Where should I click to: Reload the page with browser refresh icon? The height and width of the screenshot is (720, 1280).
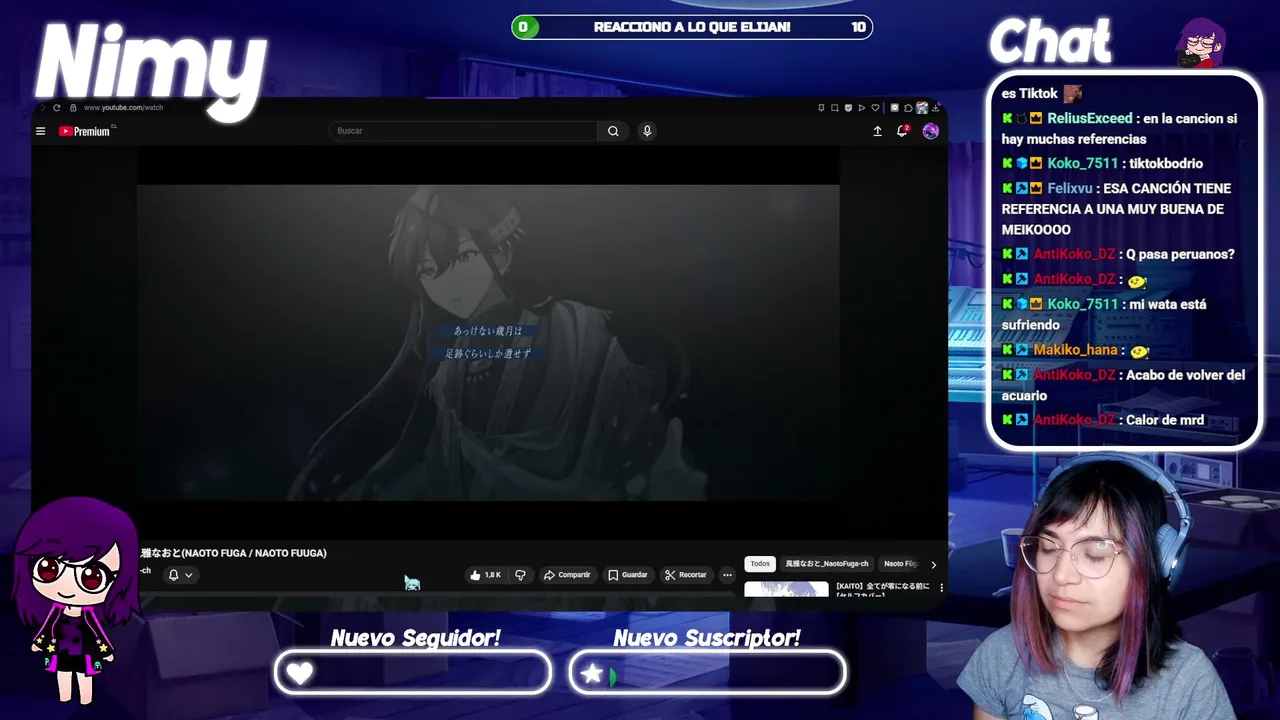(57, 108)
